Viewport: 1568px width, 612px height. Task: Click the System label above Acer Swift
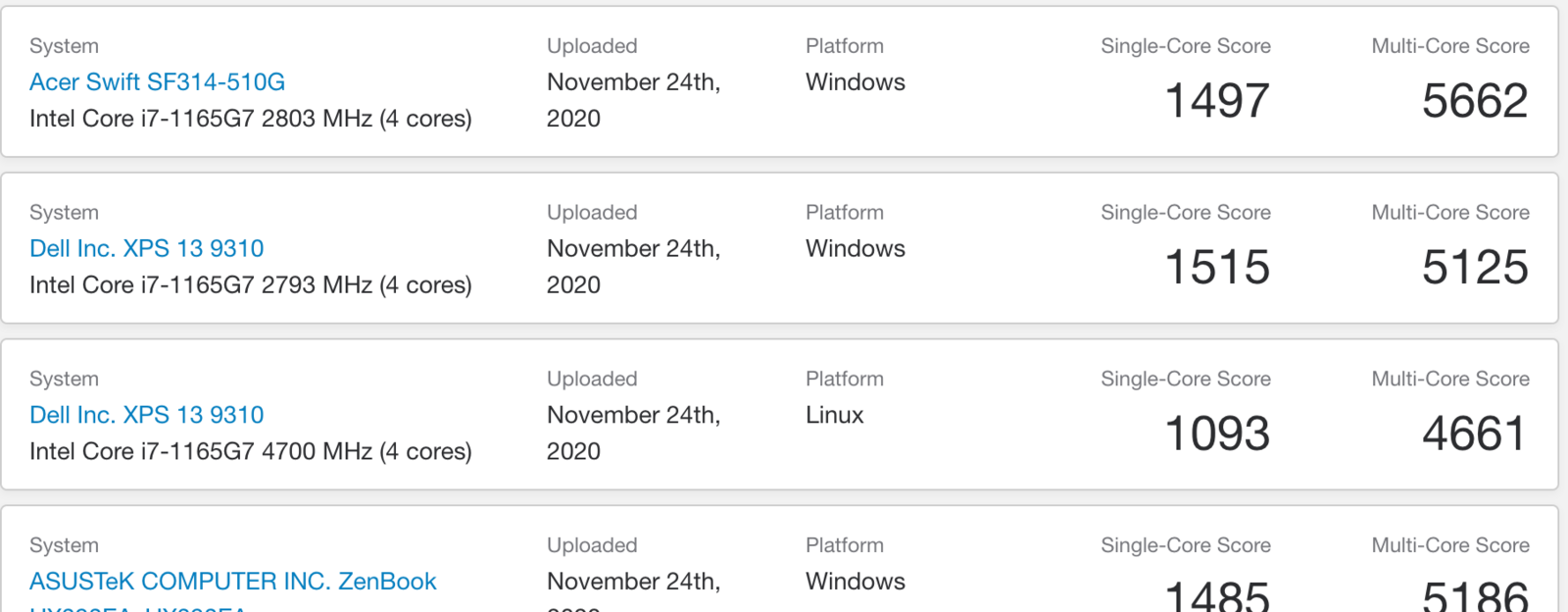click(x=64, y=46)
